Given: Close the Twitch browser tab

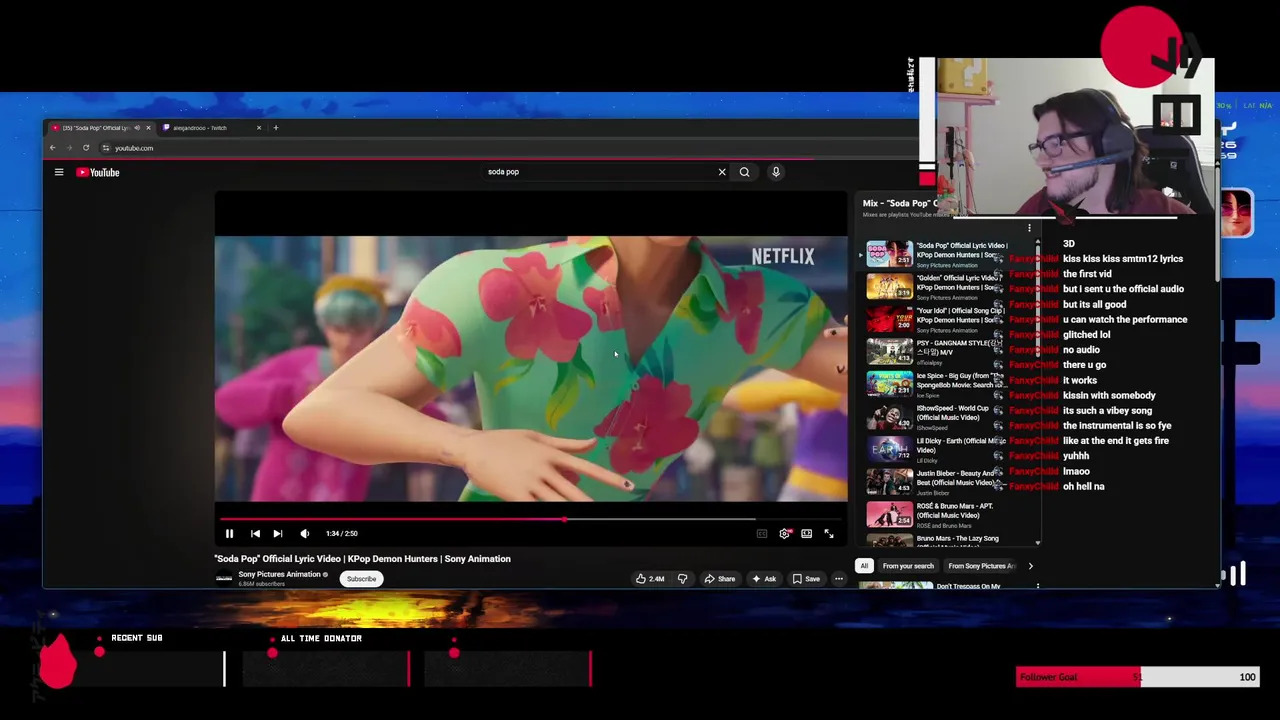Looking at the screenshot, I should tap(259, 128).
